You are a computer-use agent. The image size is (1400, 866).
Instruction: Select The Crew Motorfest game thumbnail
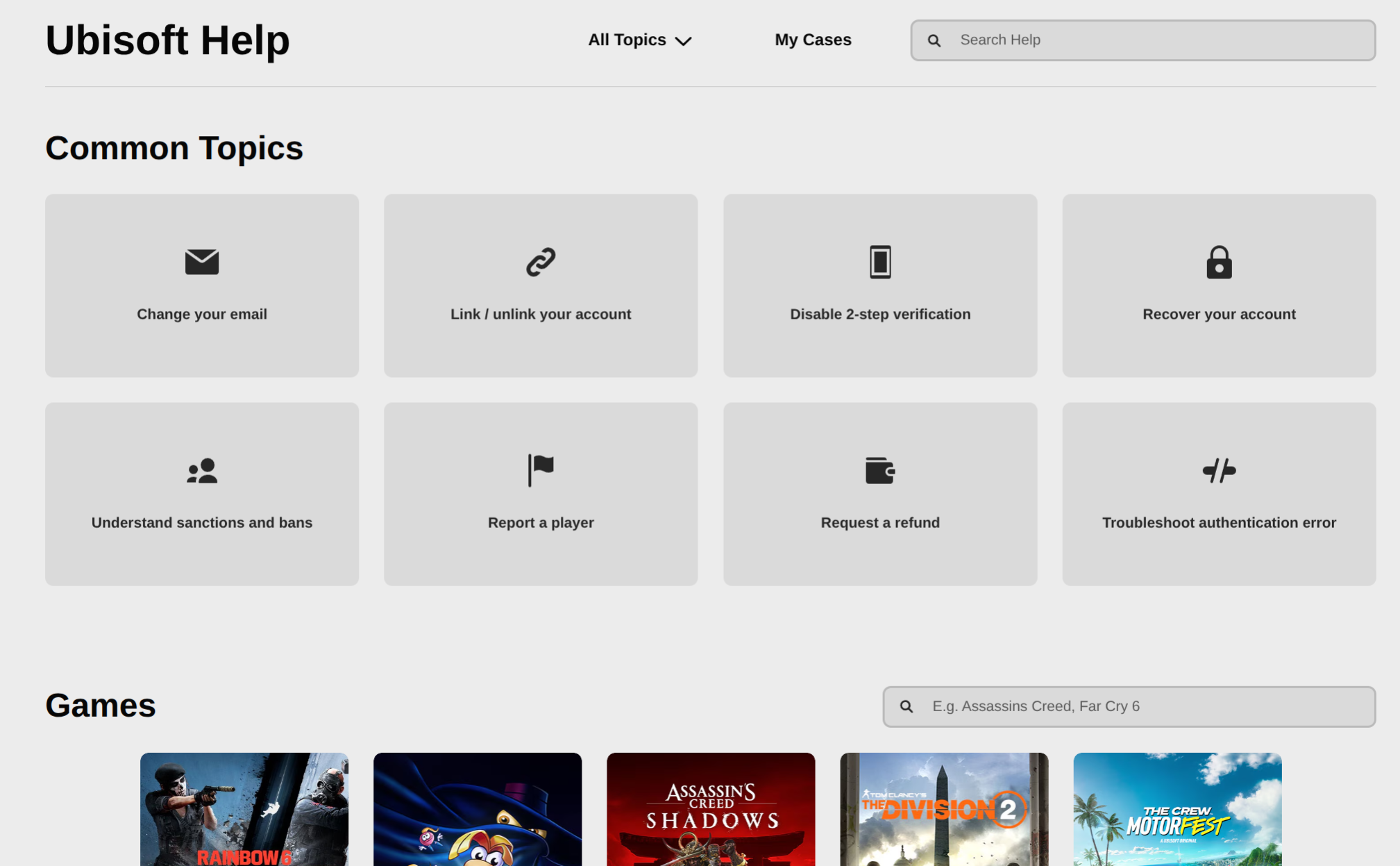[1177, 809]
